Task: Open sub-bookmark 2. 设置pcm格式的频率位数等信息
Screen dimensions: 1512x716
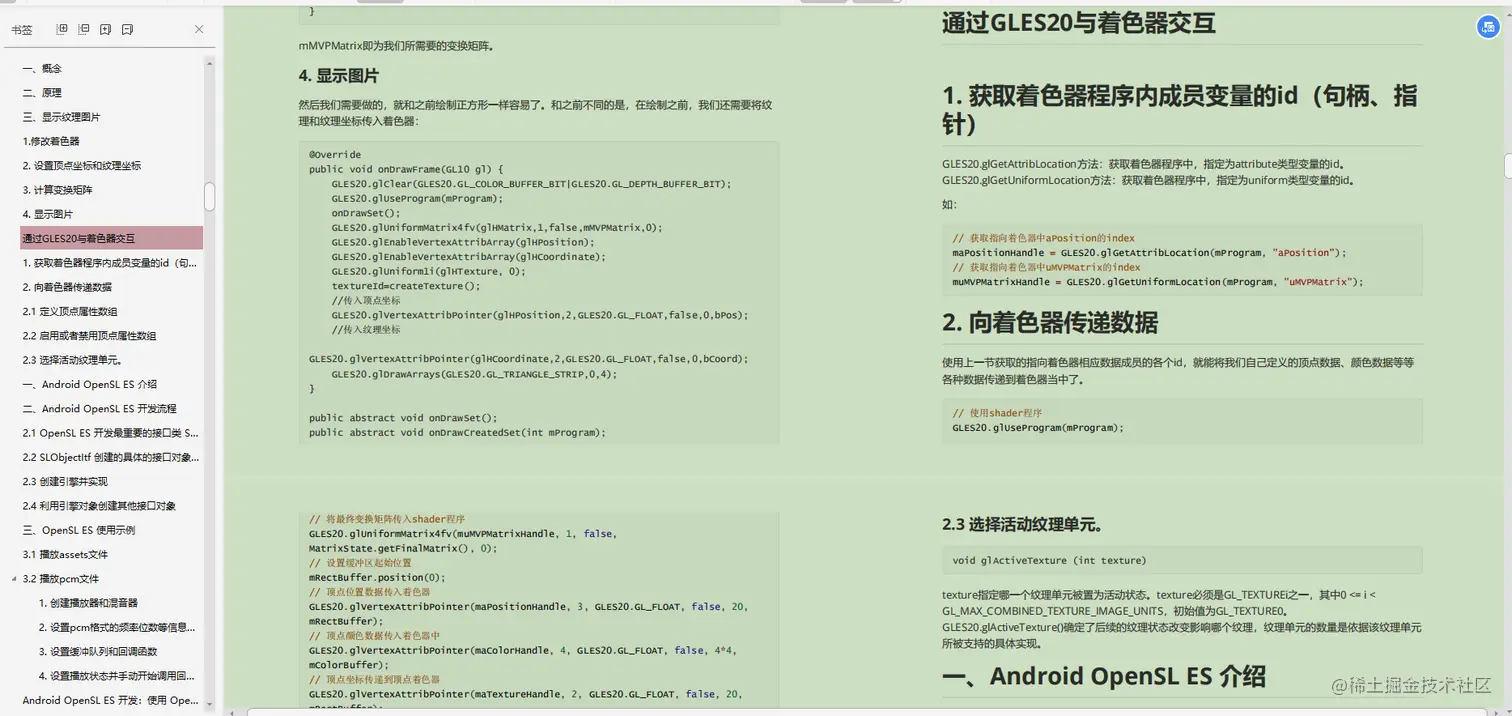Action: tap(117, 627)
